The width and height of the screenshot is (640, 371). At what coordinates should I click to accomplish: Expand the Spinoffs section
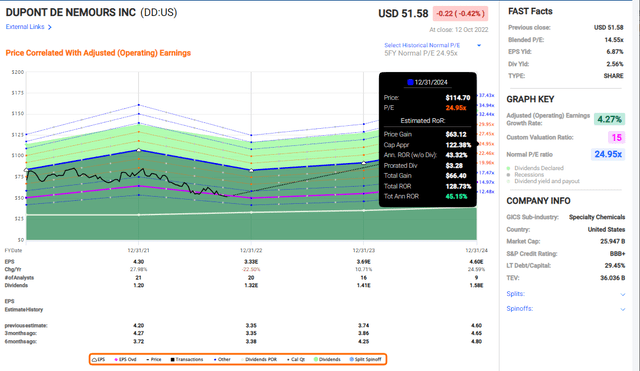520,309
